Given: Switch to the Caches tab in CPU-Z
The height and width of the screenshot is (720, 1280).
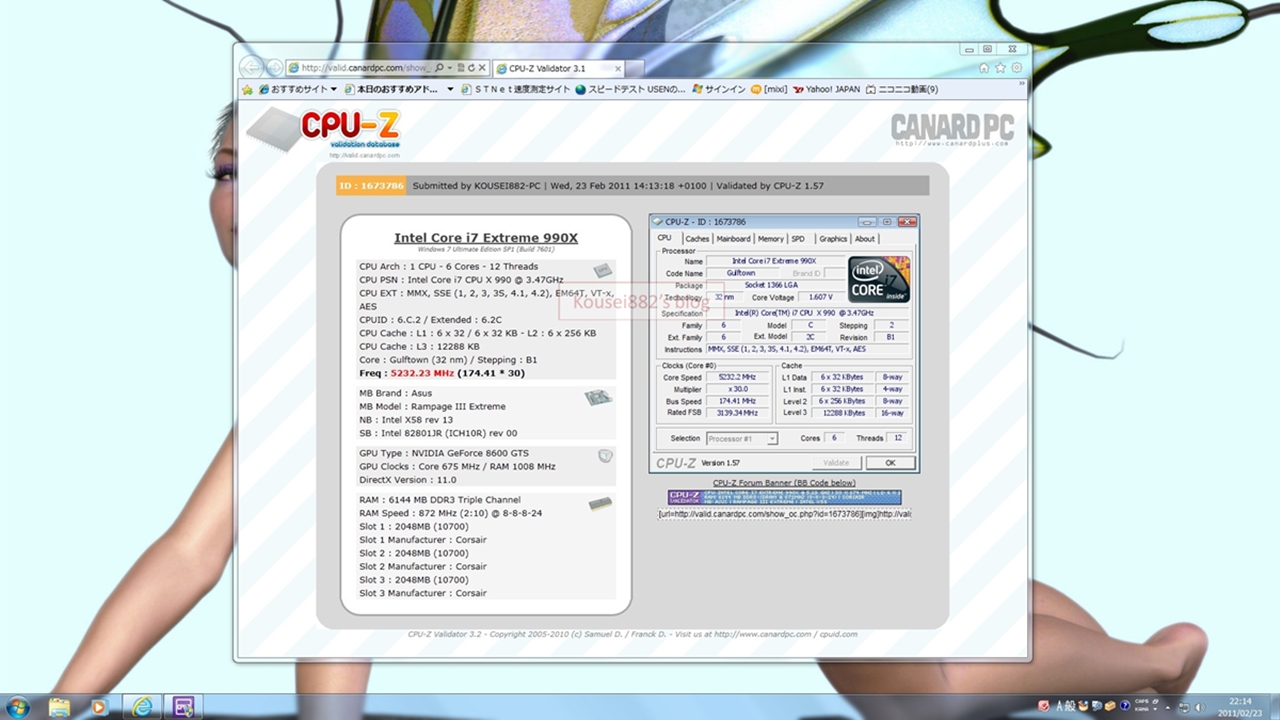Looking at the screenshot, I should click(x=697, y=239).
